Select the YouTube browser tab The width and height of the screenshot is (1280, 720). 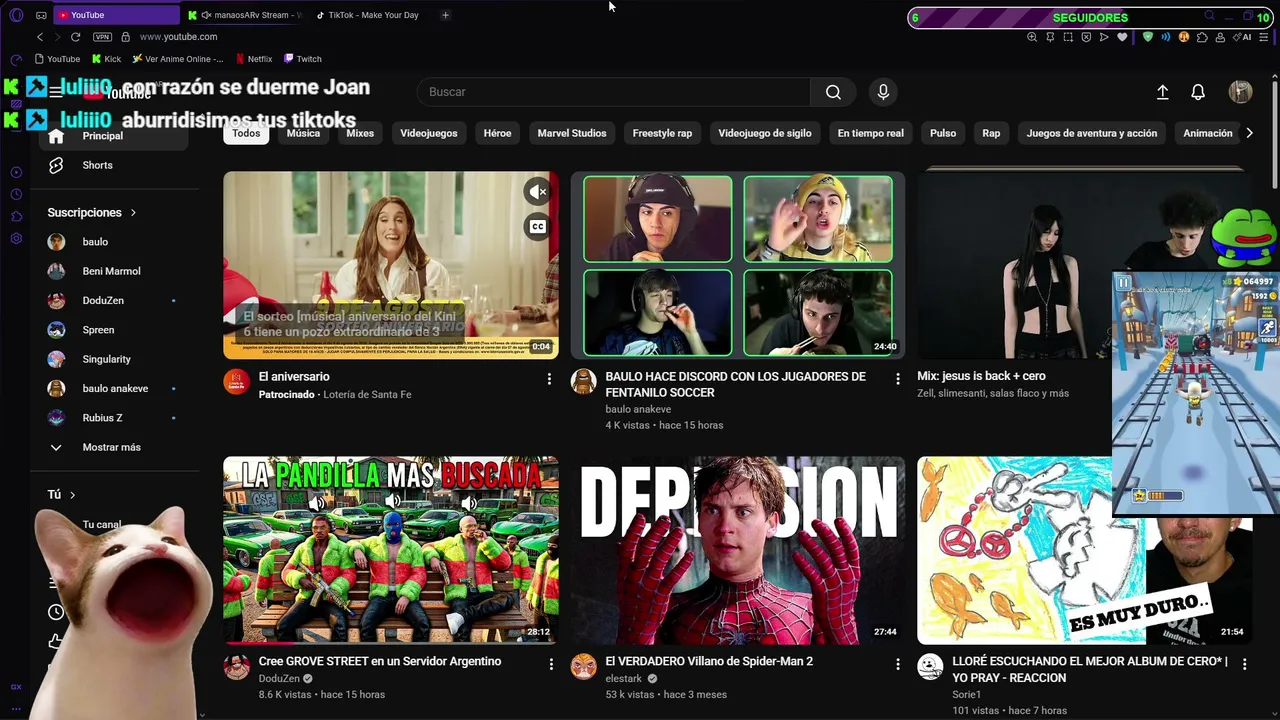pos(115,15)
